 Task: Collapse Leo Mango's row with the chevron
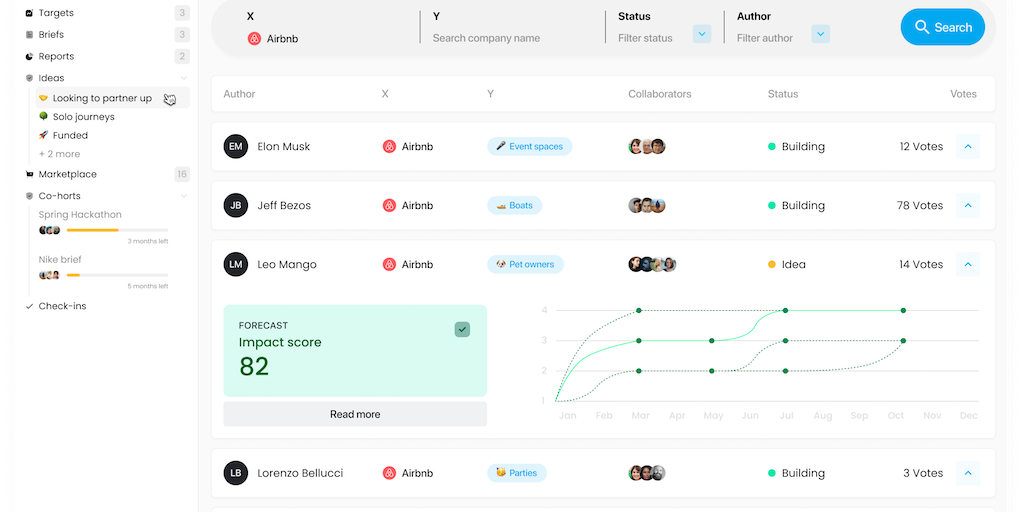(968, 264)
